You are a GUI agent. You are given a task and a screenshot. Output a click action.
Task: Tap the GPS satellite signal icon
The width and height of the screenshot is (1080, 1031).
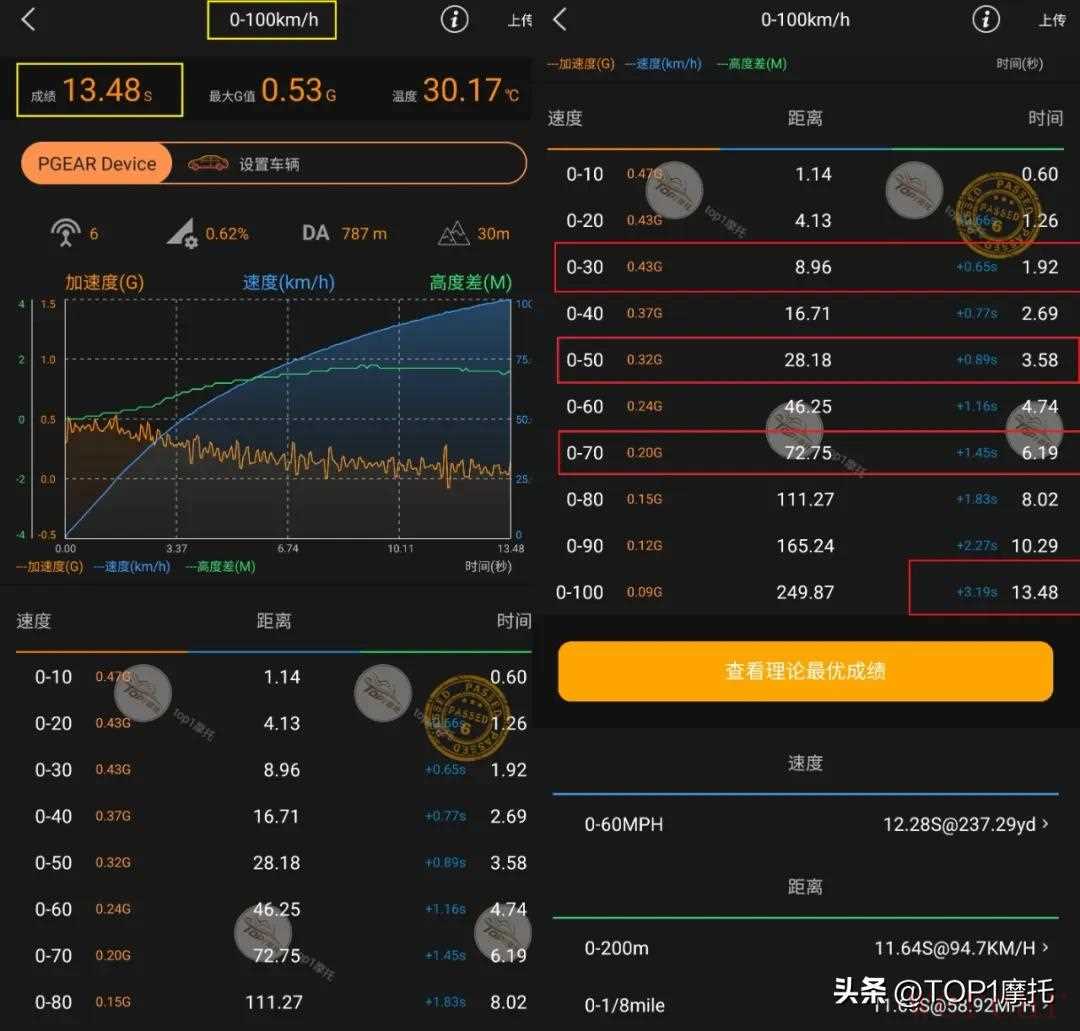point(66,233)
